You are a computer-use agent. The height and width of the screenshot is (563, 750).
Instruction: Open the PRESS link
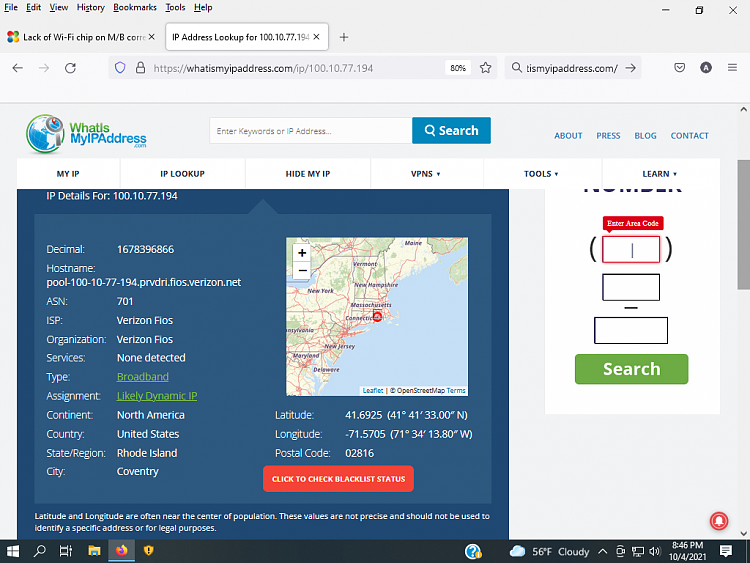click(608, 136)
